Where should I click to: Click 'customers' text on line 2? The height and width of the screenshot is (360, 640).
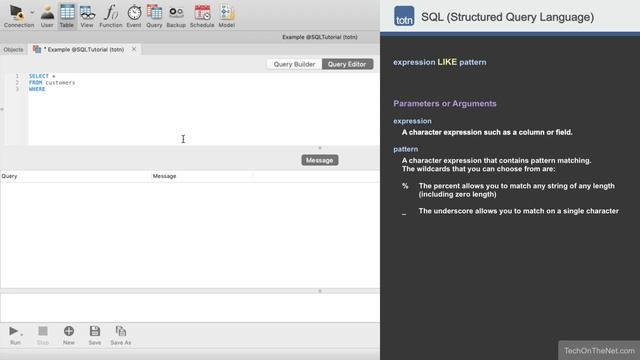(60, 82)
